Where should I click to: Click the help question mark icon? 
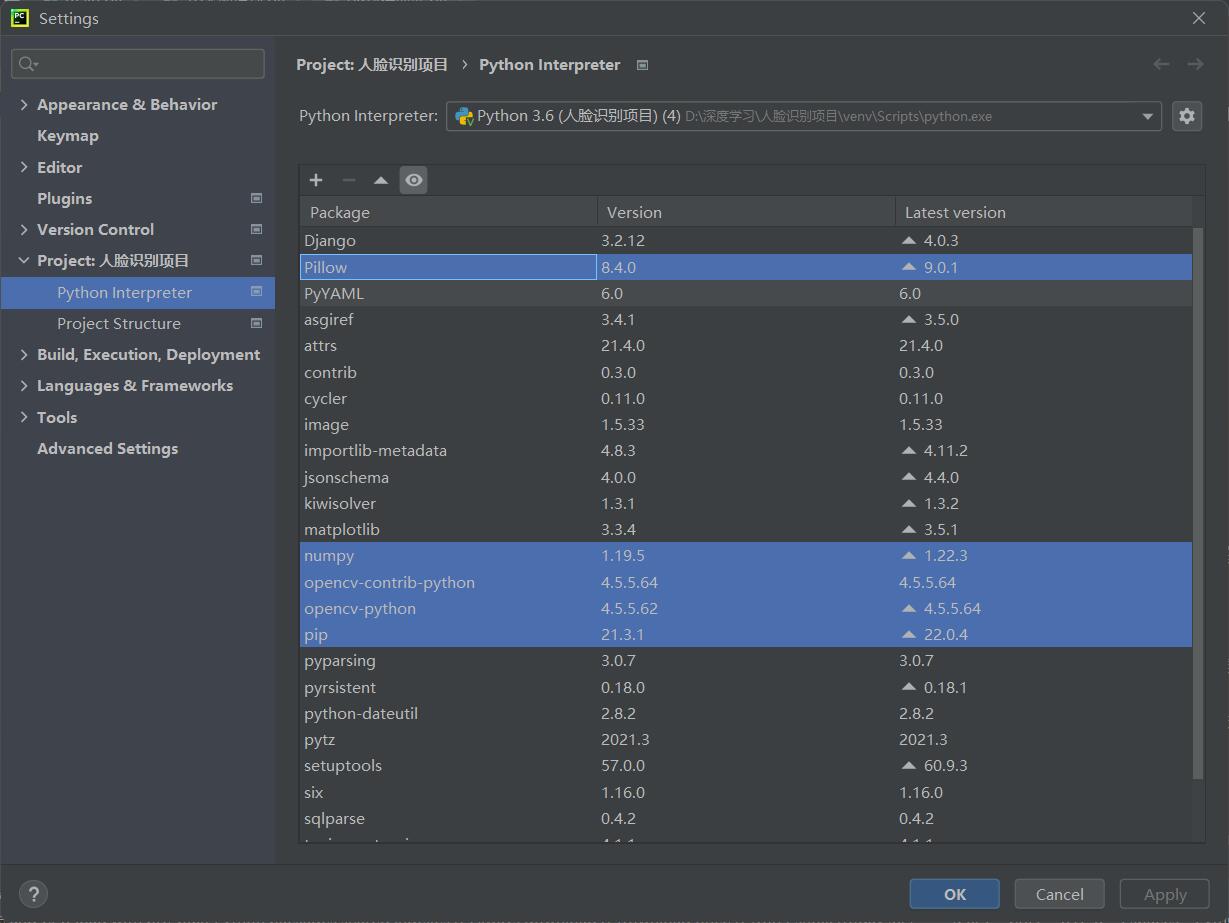click(x=33, y=894)
